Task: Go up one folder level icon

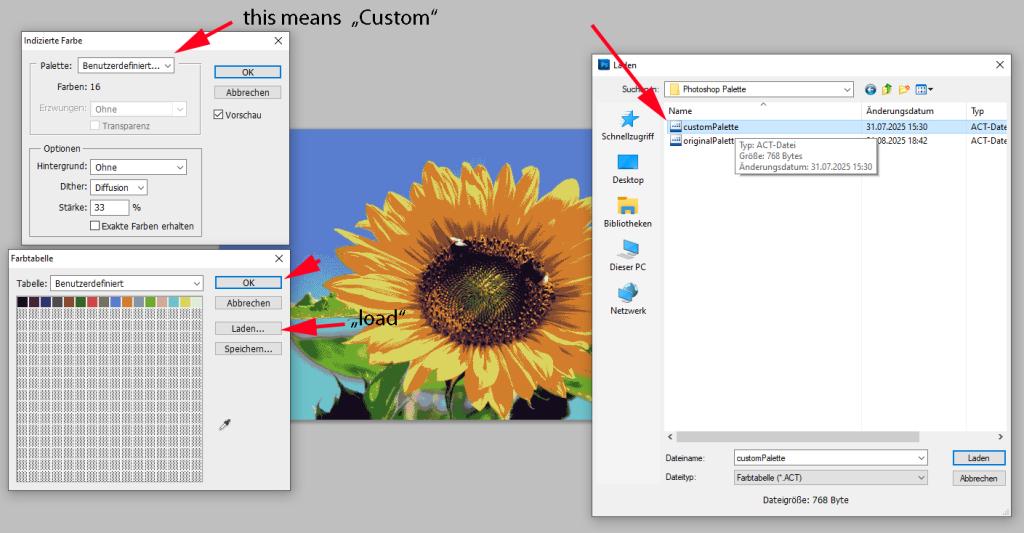Action: (886, 89)
